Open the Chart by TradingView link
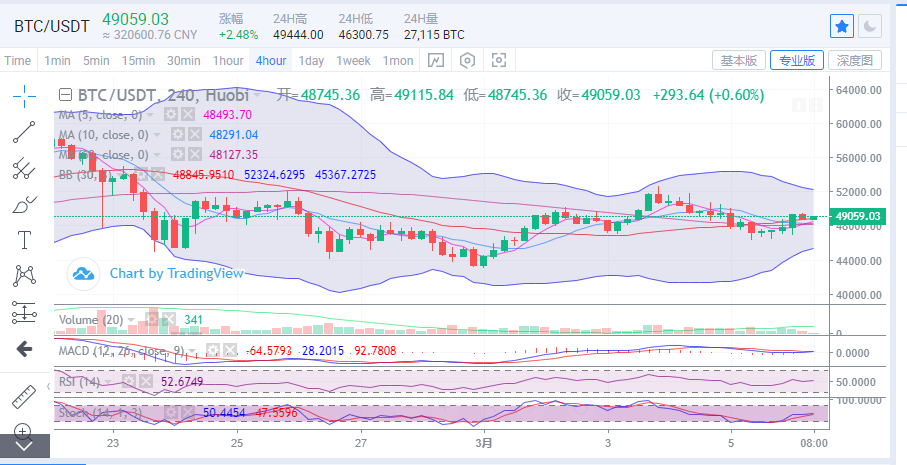 click(x=176, y=273)
